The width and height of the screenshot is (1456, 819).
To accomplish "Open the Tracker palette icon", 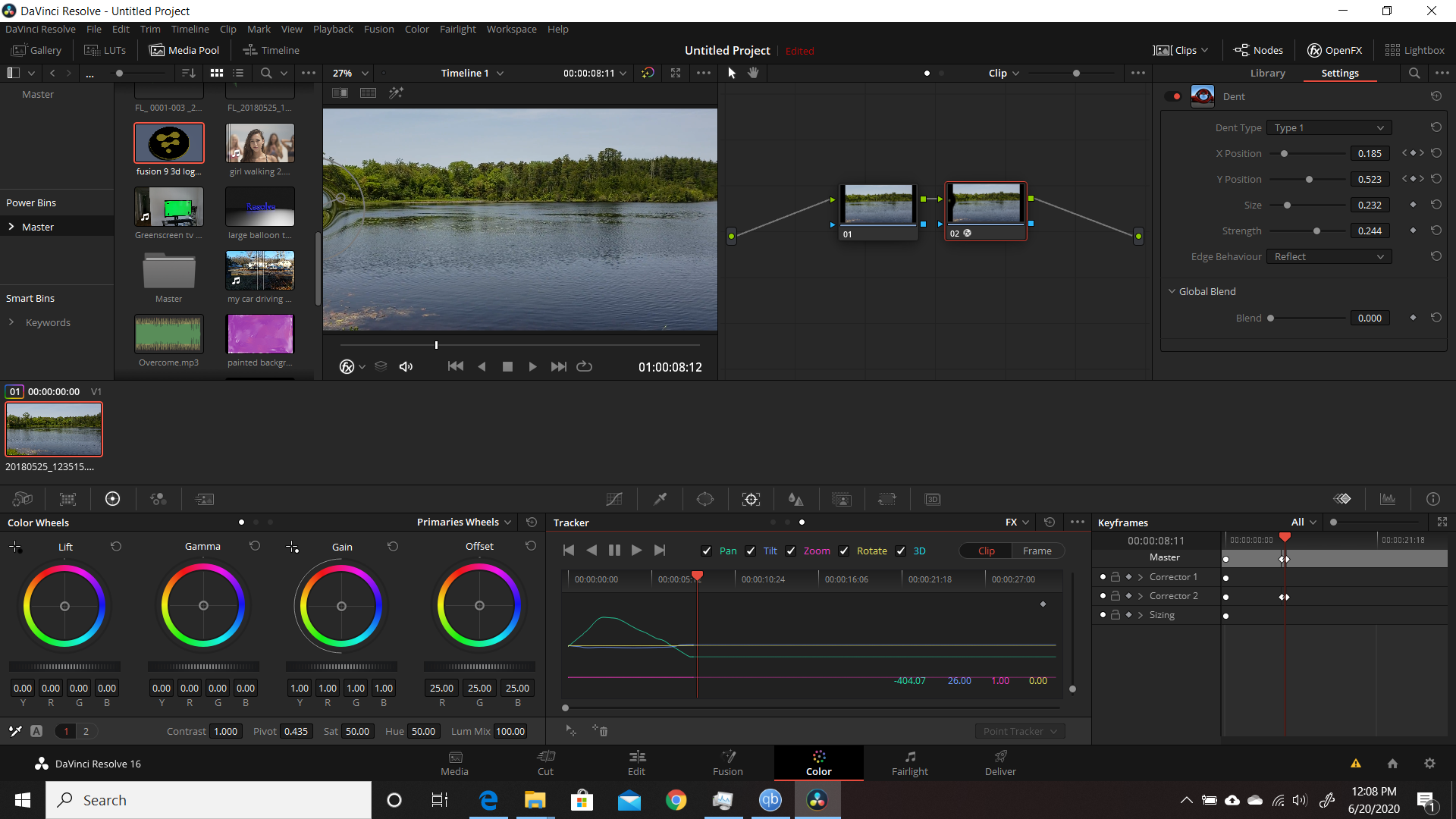I will tap(751, 499).
